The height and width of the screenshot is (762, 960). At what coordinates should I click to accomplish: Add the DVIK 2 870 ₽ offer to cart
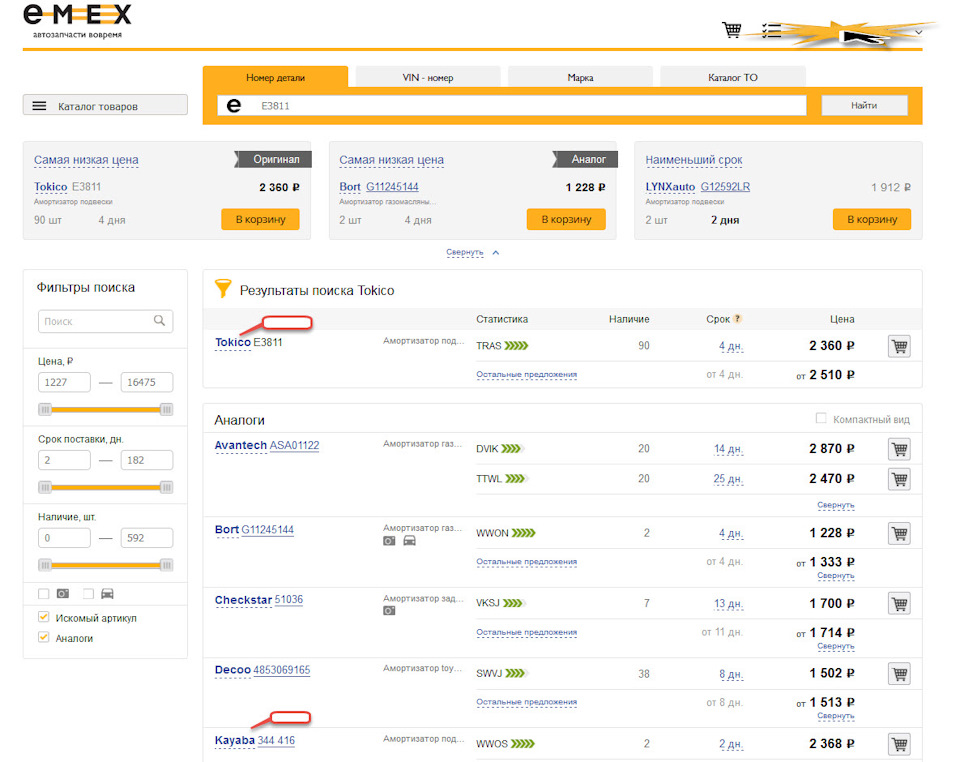point(899,449)
